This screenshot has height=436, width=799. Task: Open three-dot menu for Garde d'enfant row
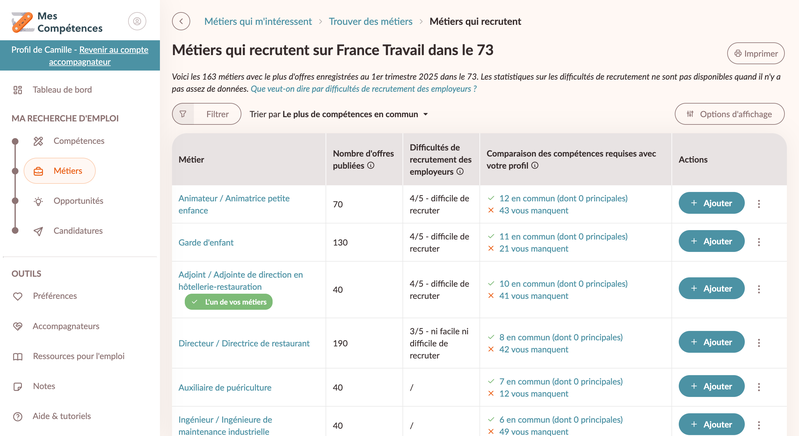[x=759, y=242]
